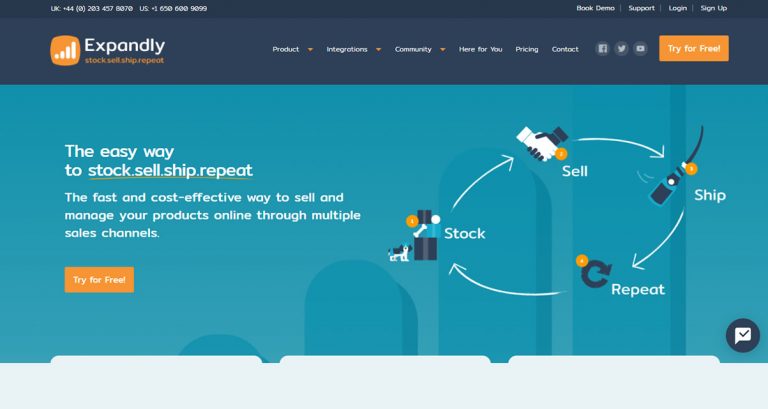Expand the Community dropdown arrow
Viewport: 768px width, 409px height.
pyautogui.click(x=443, y=49)
